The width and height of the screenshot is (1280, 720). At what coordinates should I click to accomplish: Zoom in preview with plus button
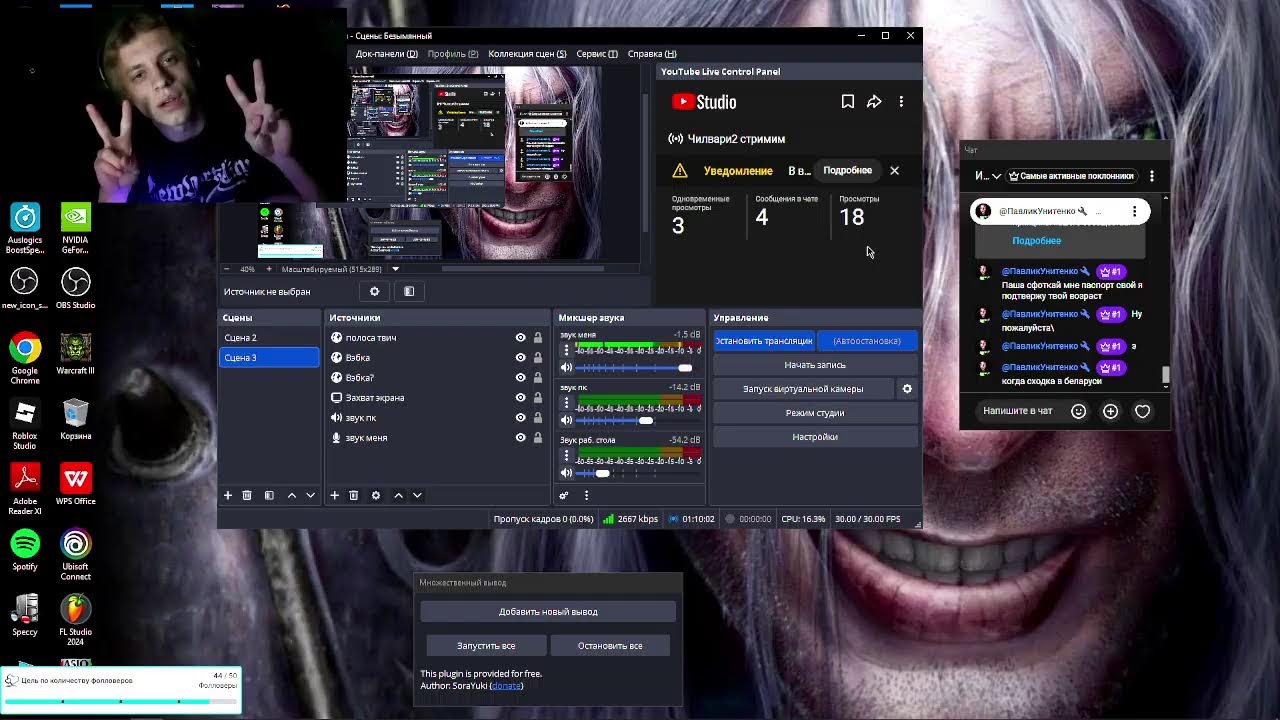(x=268, y=269)
